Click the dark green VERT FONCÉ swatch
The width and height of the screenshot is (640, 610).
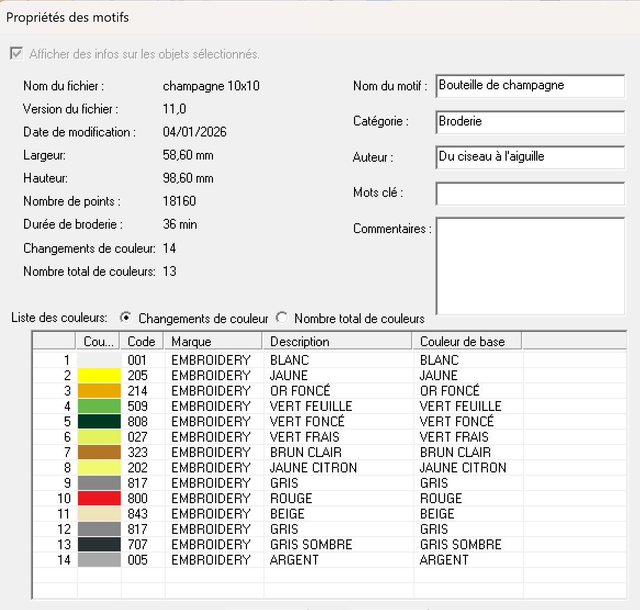point(99,422)
